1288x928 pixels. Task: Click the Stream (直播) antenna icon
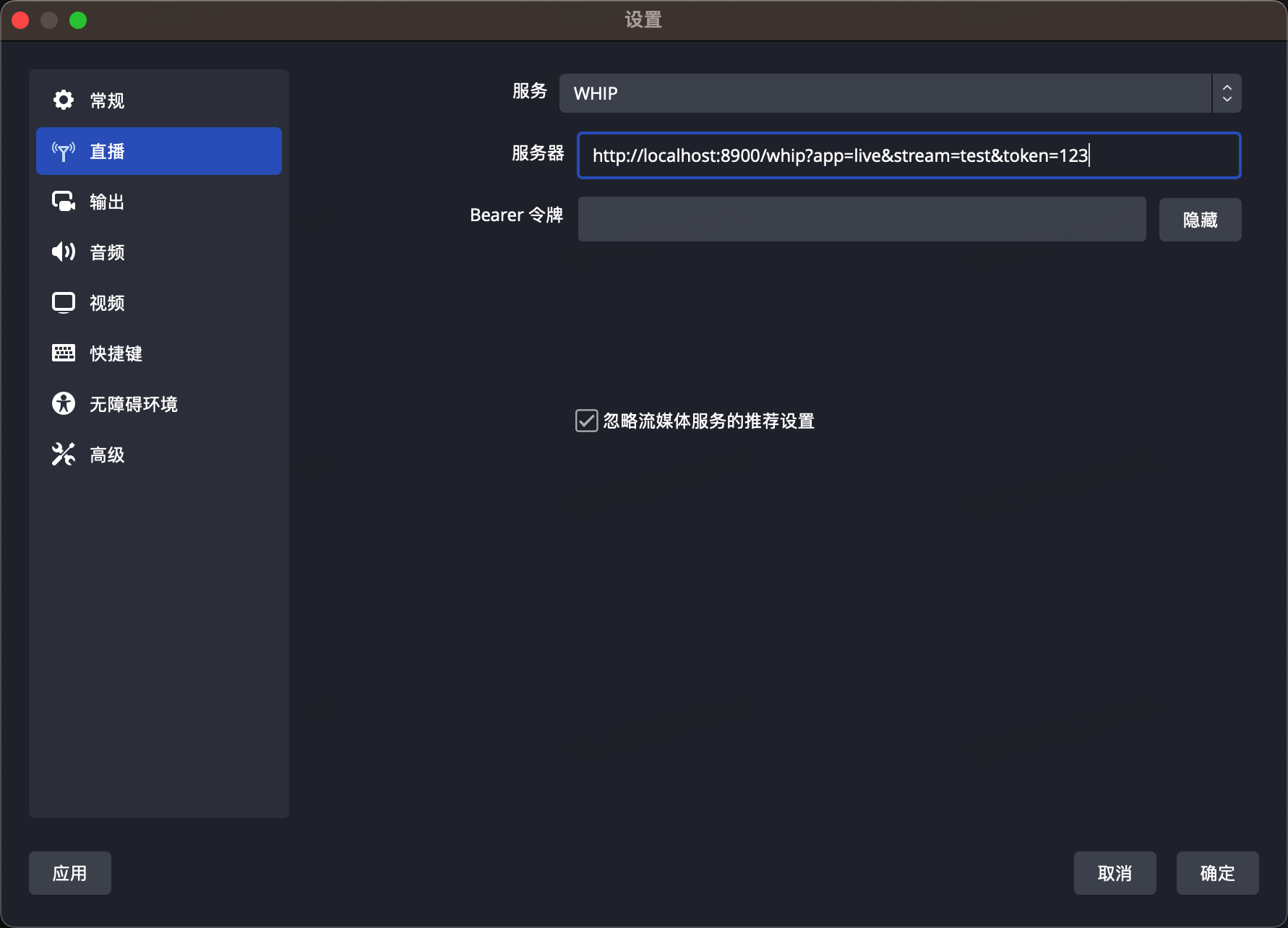(x=64, y=151)
